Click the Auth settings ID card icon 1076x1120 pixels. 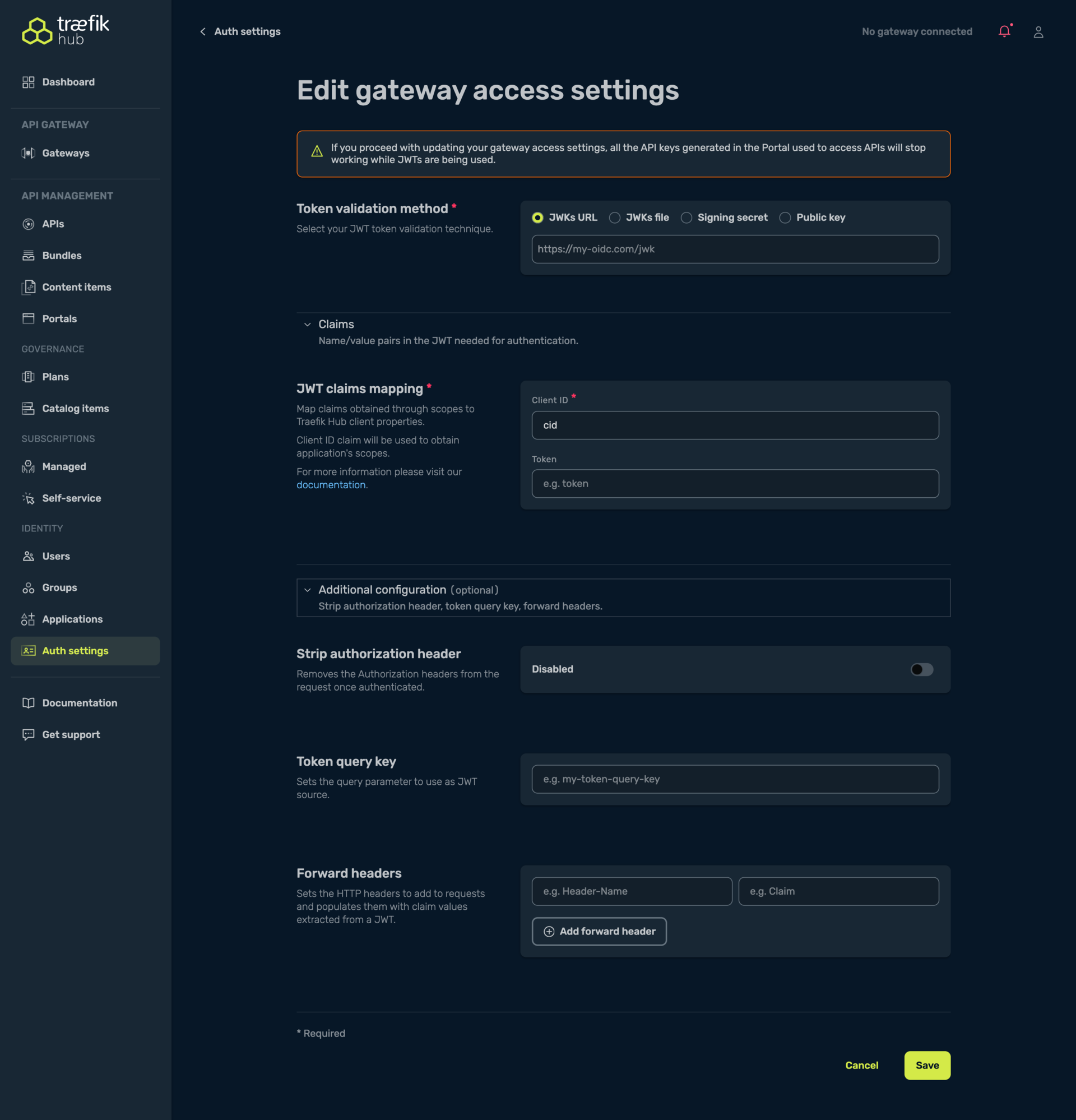(28, 651)
